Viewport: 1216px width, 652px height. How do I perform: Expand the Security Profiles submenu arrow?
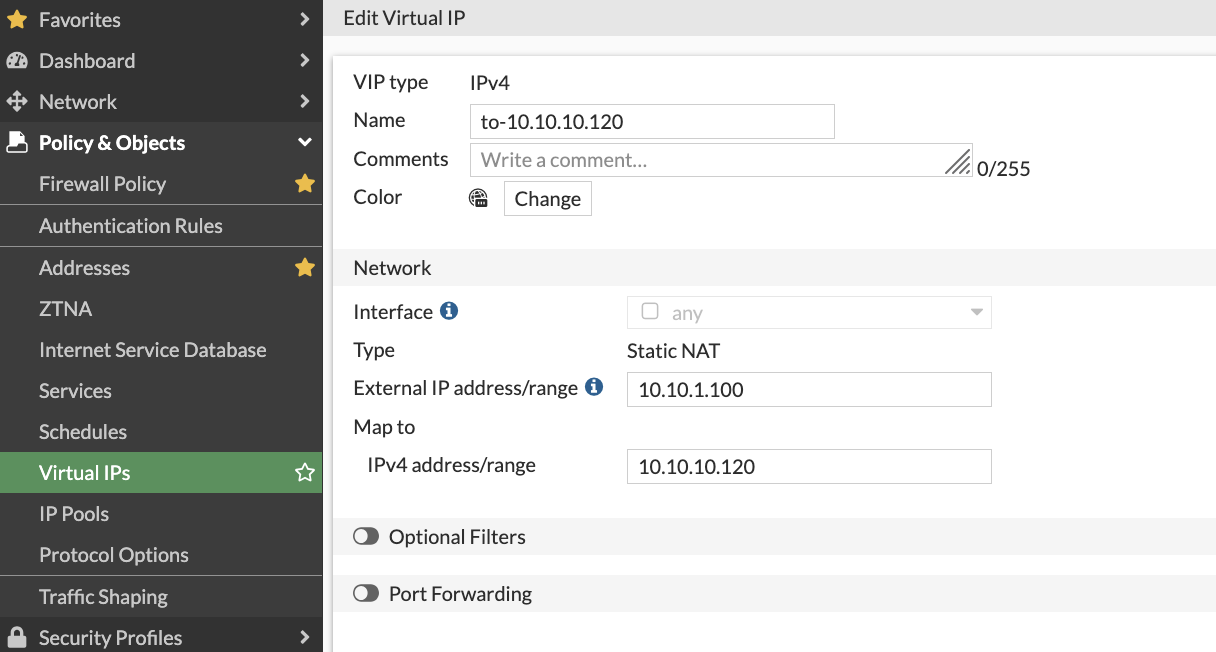[305, 638]
